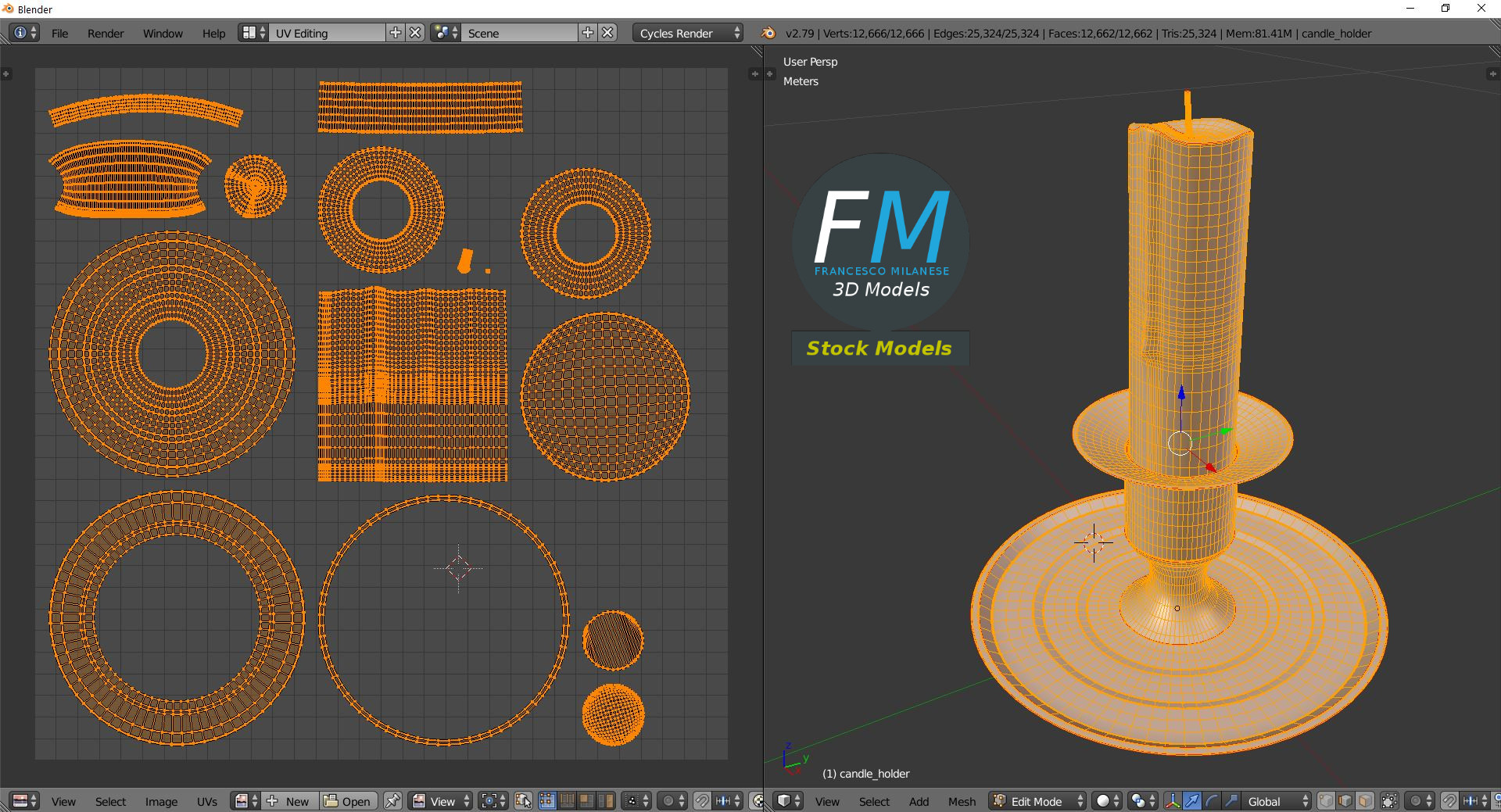
Task: Open the Render menu
Action: (x=106, y=33)
